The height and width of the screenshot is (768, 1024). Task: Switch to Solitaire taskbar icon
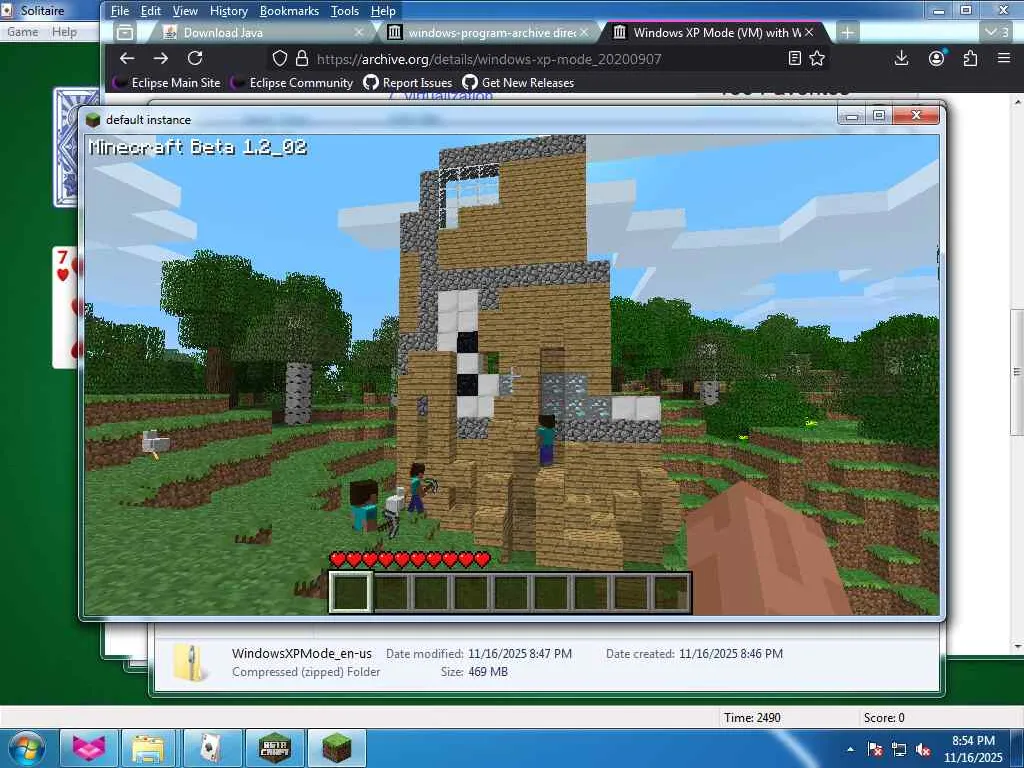(211, 748)
